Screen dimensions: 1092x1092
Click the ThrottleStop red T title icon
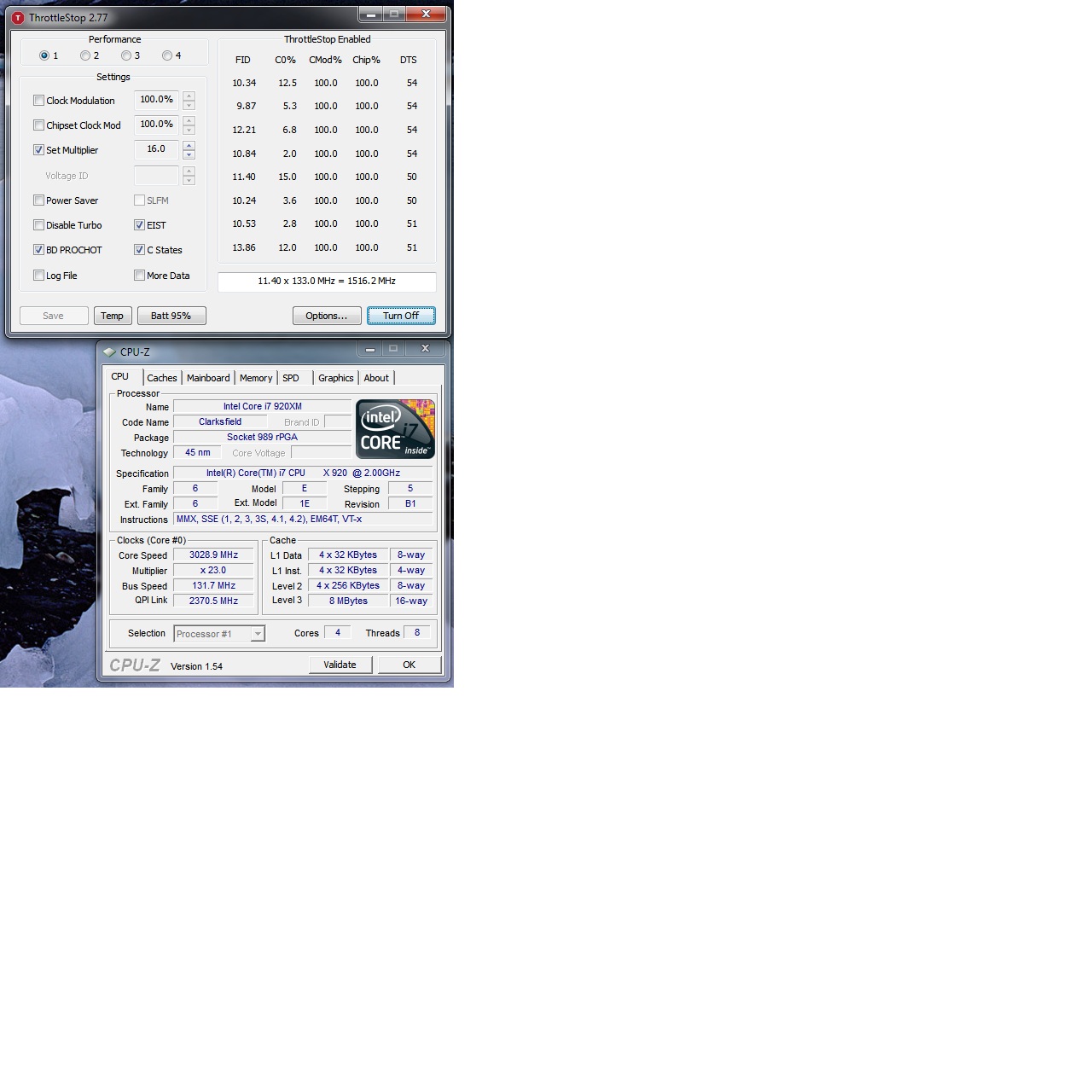tap(18, 17)
